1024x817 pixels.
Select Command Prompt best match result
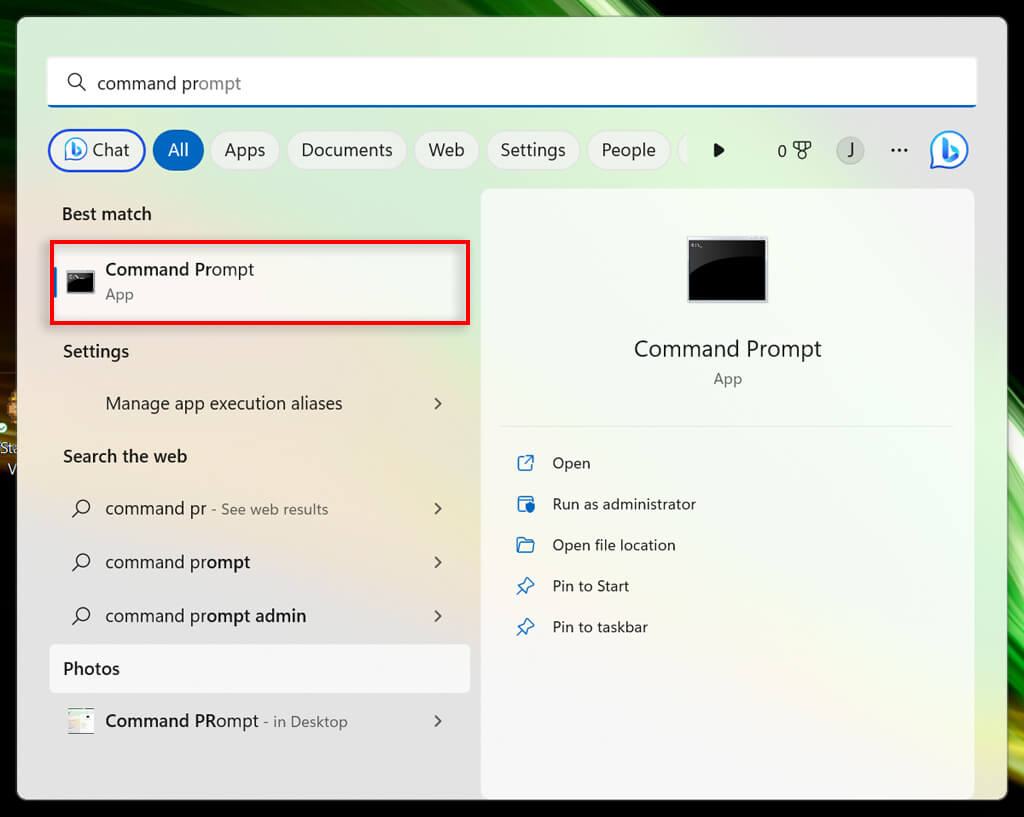tap(260, 281)
